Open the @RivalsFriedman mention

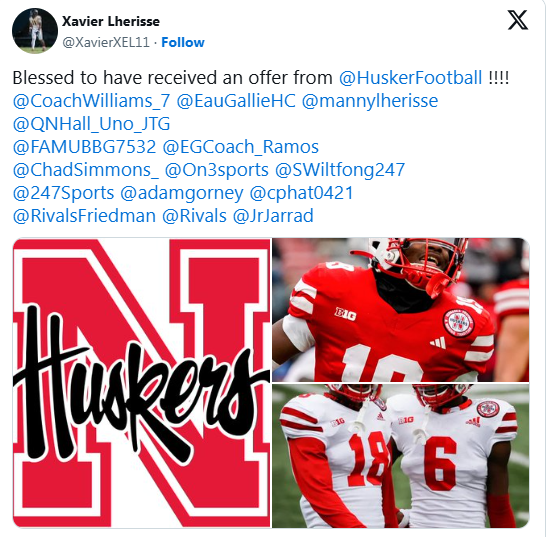(84, 216)
